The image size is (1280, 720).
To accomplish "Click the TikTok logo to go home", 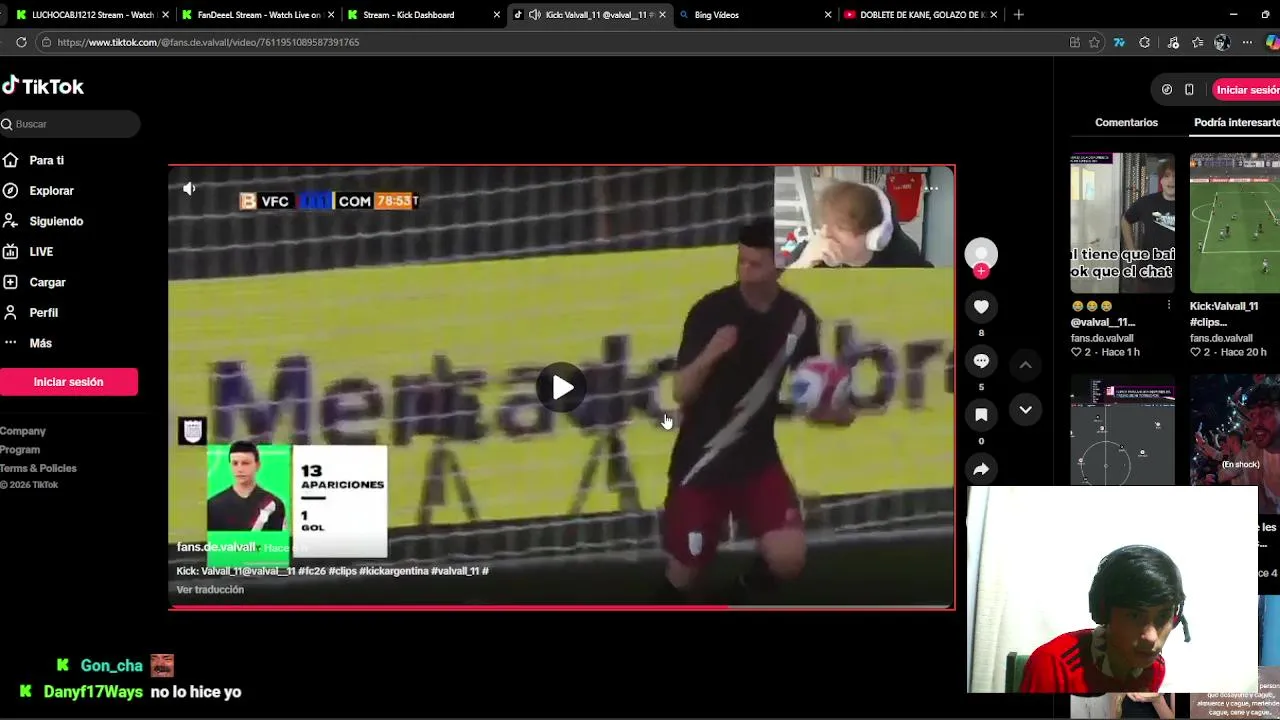I will pyautogui.click(x=43, y=87).
